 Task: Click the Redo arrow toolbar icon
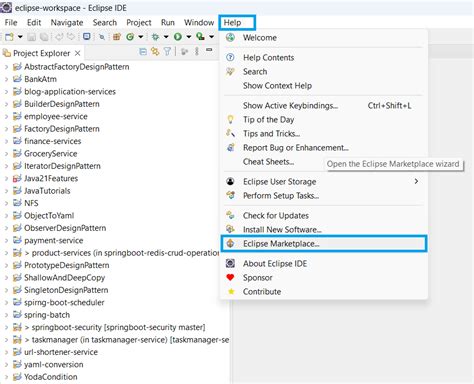pos(71,37)
